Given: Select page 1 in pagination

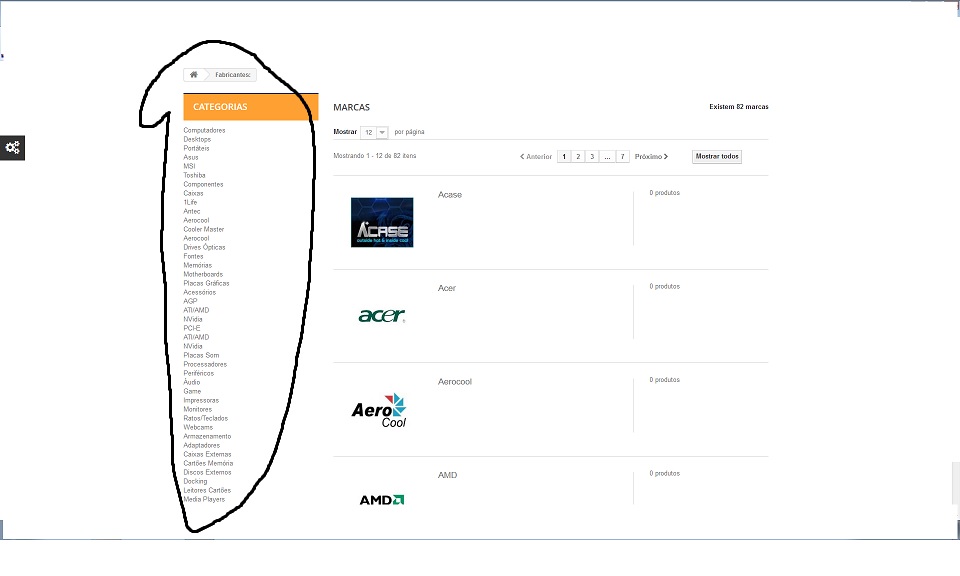Looking at the screenshot, I should click(564, 157).
